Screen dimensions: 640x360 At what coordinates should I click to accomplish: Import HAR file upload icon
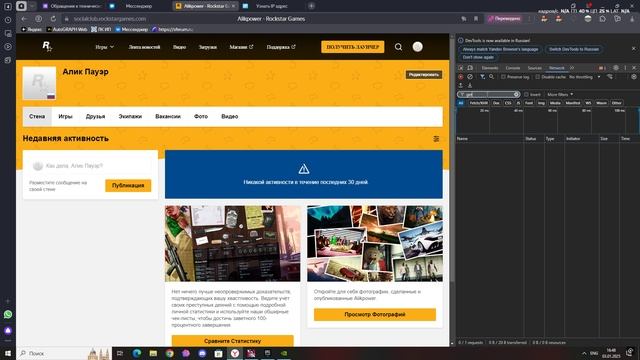[x=461, y=85]
